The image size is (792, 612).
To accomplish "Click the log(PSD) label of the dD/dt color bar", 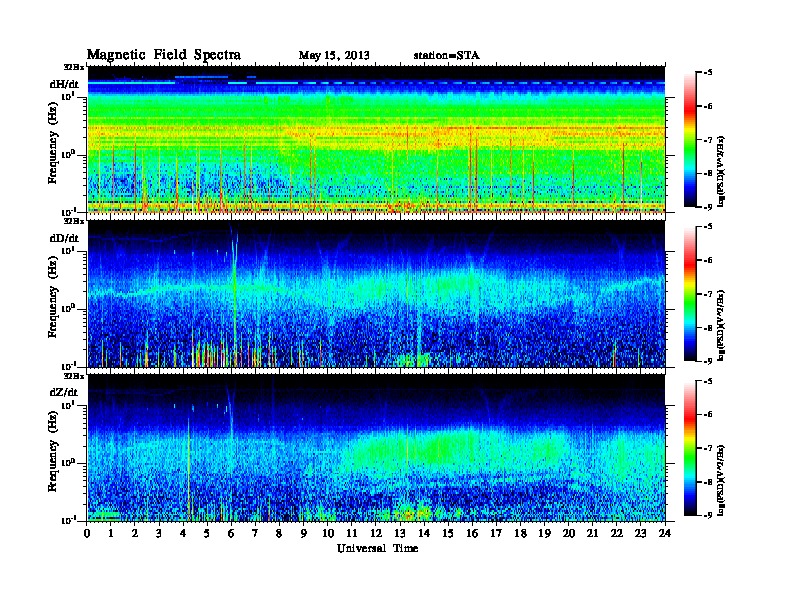I will [721, 326].
